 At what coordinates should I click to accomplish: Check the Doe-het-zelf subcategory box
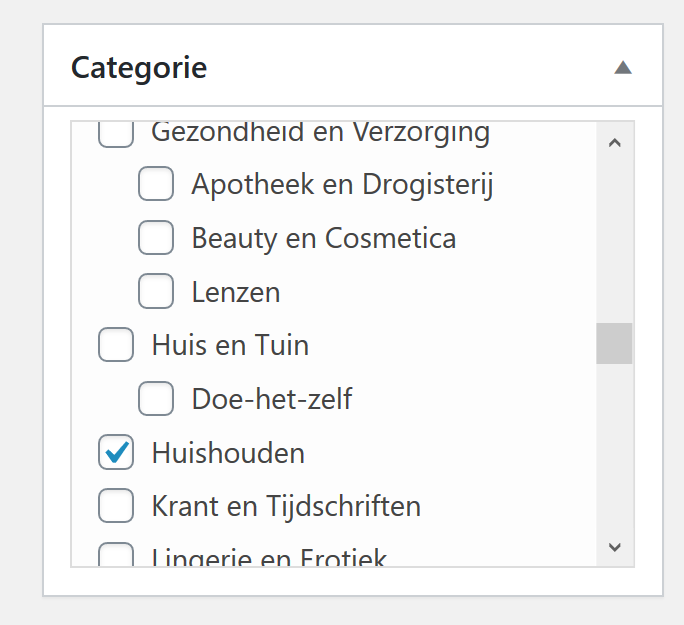point(156,400)
